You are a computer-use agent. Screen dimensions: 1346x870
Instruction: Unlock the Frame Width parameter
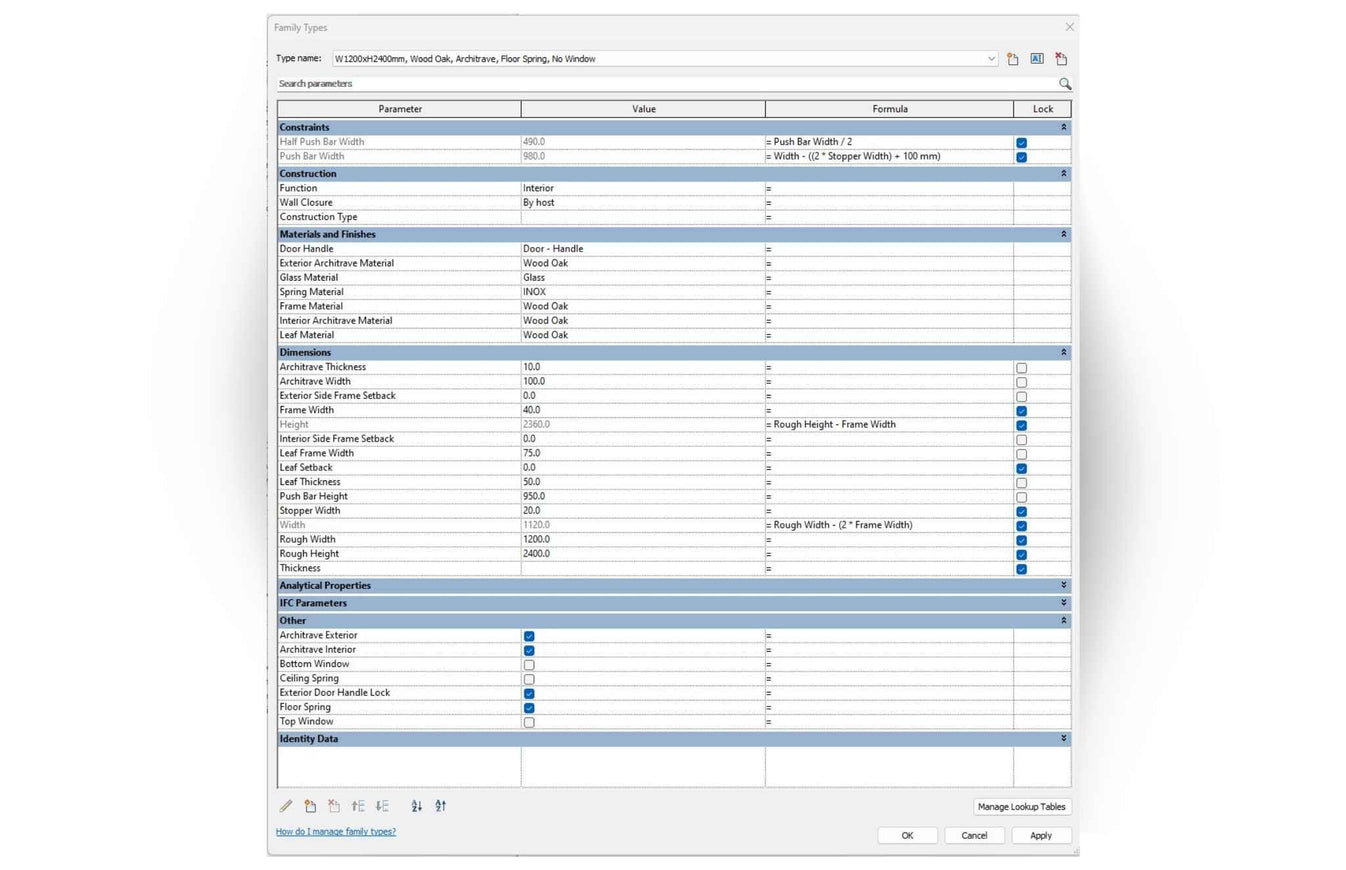coord(1021,410)
